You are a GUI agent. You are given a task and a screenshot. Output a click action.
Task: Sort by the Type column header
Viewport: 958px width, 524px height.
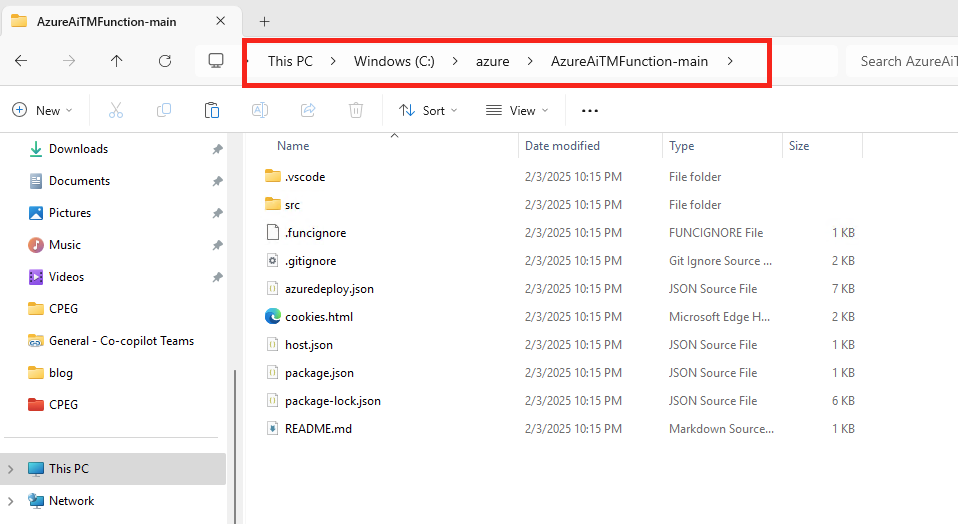pos(681,146)
